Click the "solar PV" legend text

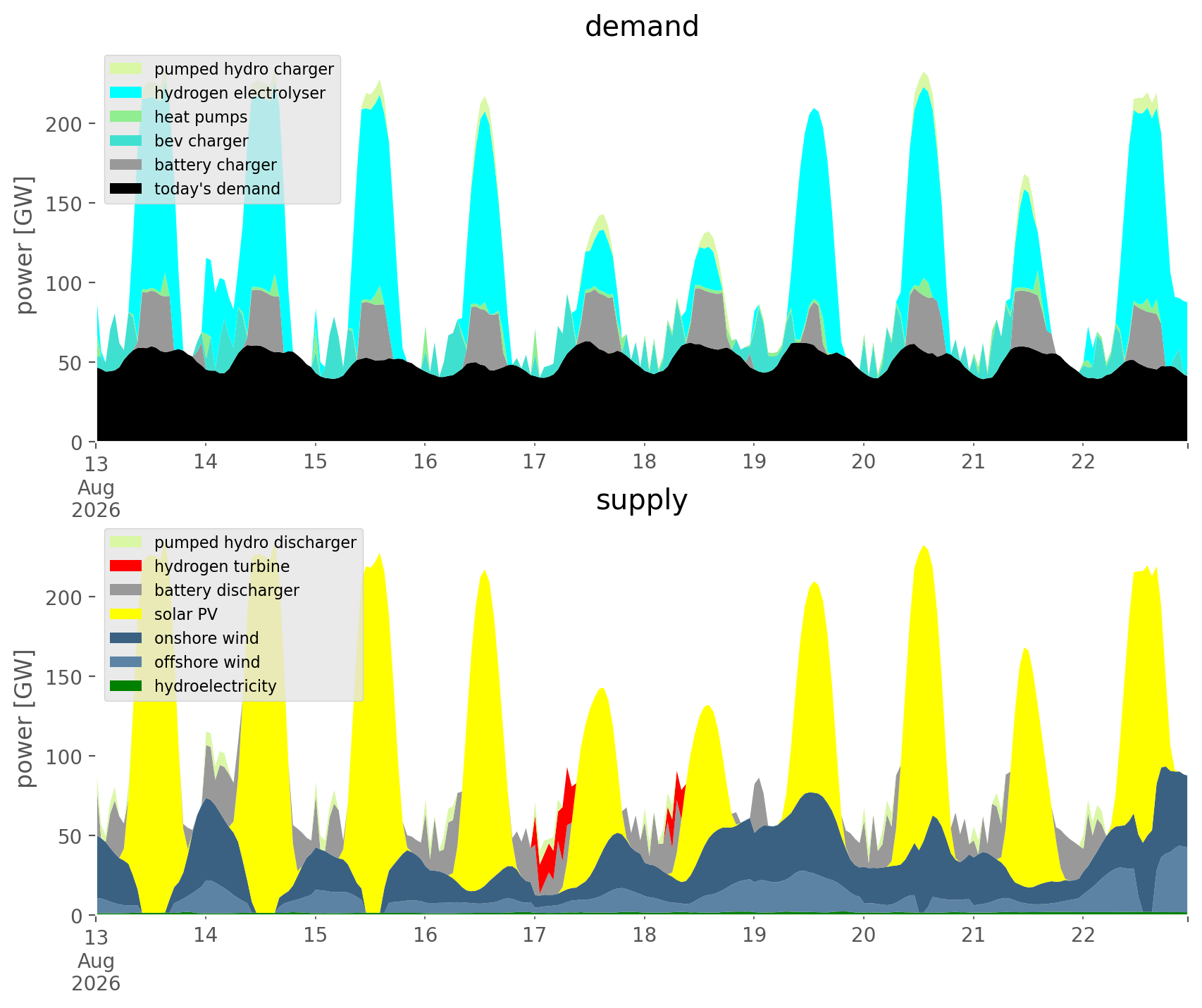coord(186,614)
